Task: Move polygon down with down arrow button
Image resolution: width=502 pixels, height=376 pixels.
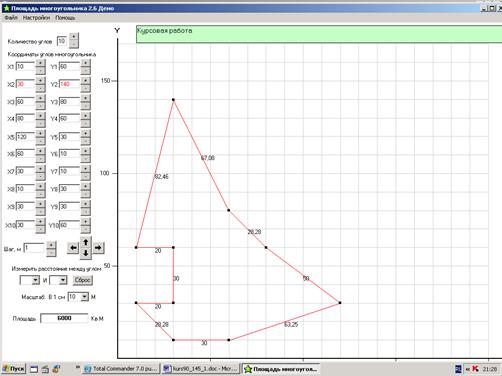Action: tap(86, 253)
